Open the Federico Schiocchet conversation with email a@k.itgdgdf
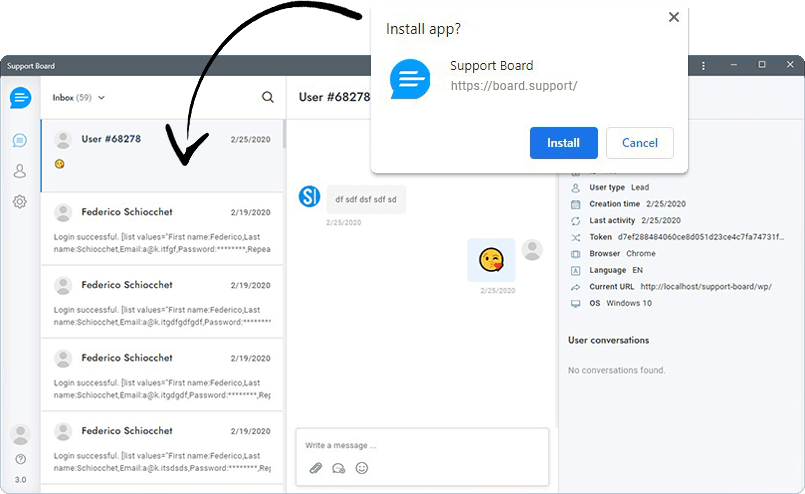805x494 pixels. [x=162, y=375]
